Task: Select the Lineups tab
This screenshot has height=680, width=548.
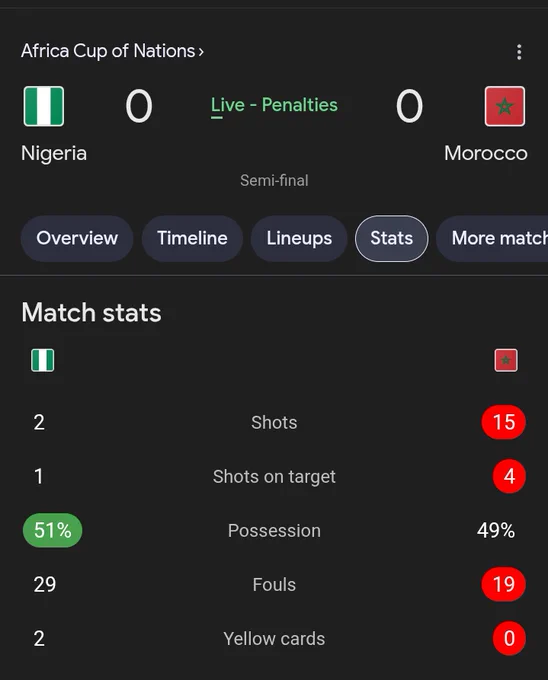Action: point(299,239)
